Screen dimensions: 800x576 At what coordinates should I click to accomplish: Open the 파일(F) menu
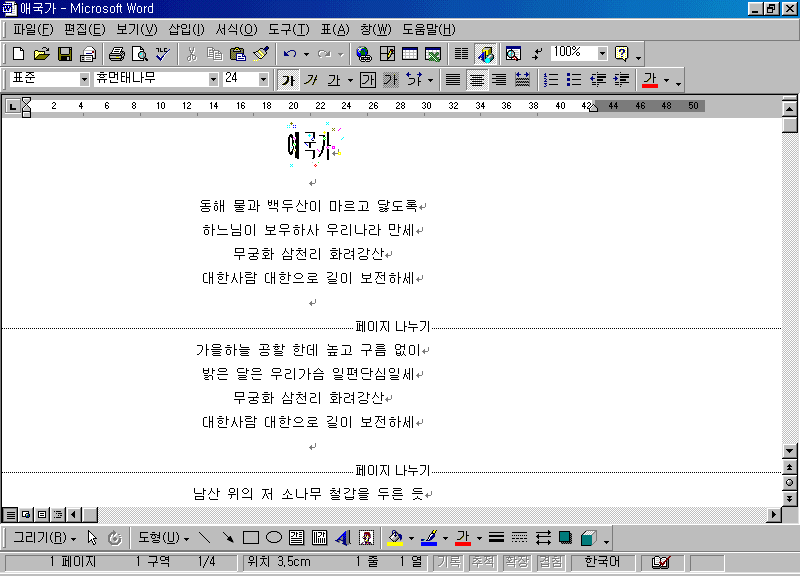pos(33,30)
